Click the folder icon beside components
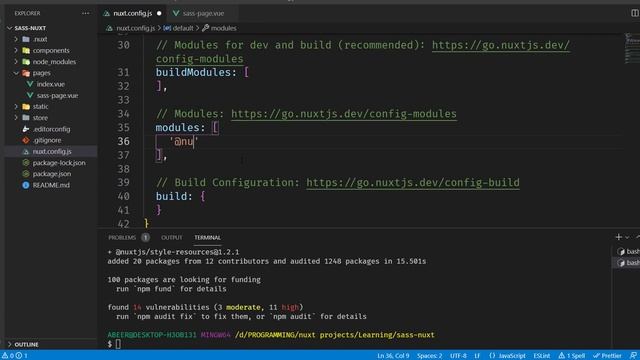Screen dimensions: 640x360 pos(26,50)
